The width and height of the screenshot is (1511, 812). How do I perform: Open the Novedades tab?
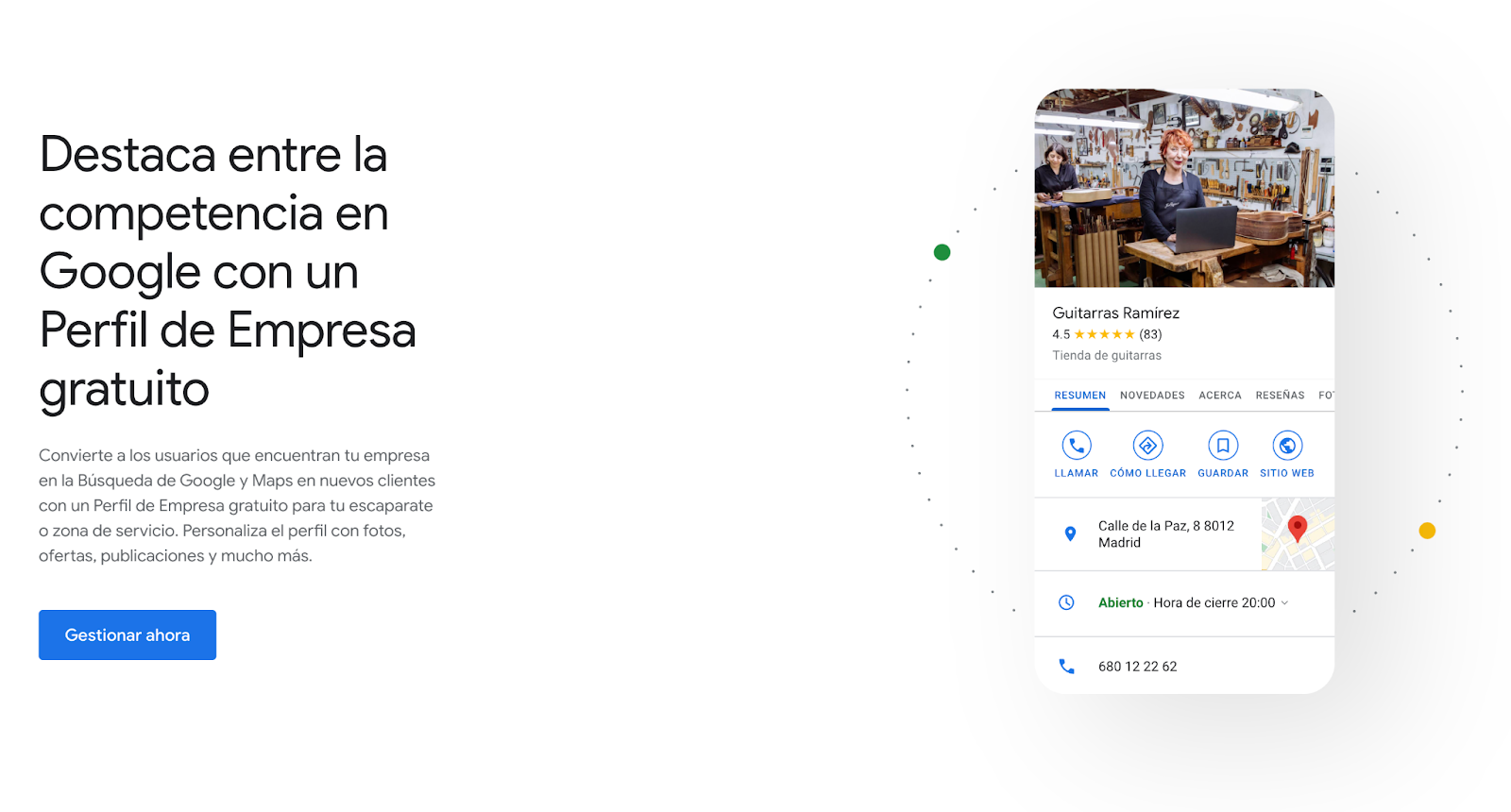pyautogui.click(x=1152, y=396)
